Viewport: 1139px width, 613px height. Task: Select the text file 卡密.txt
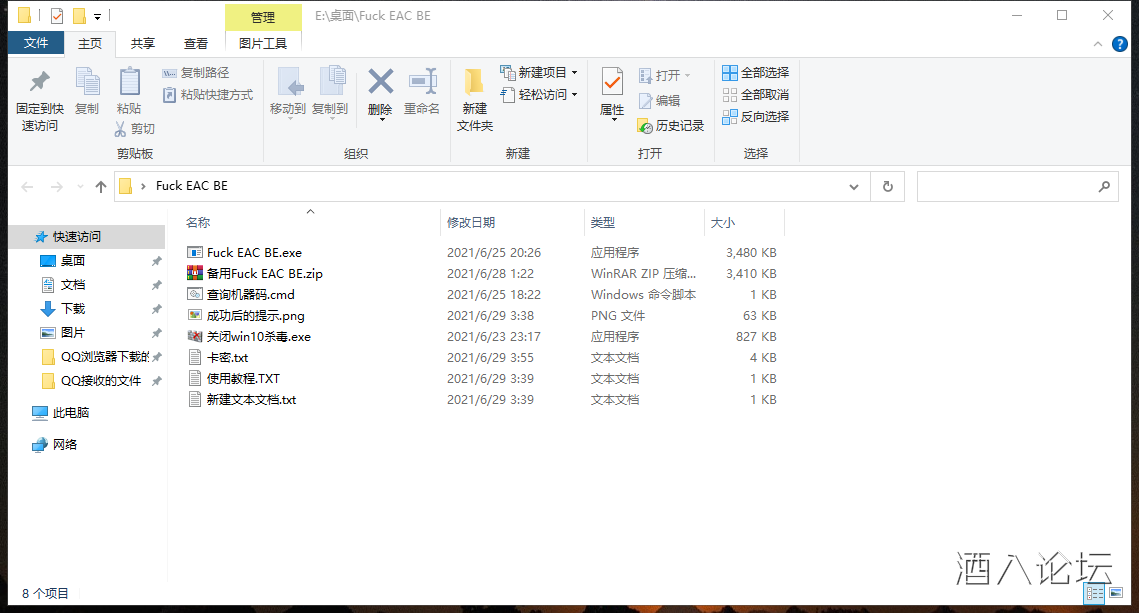click(x=227, y=358)
